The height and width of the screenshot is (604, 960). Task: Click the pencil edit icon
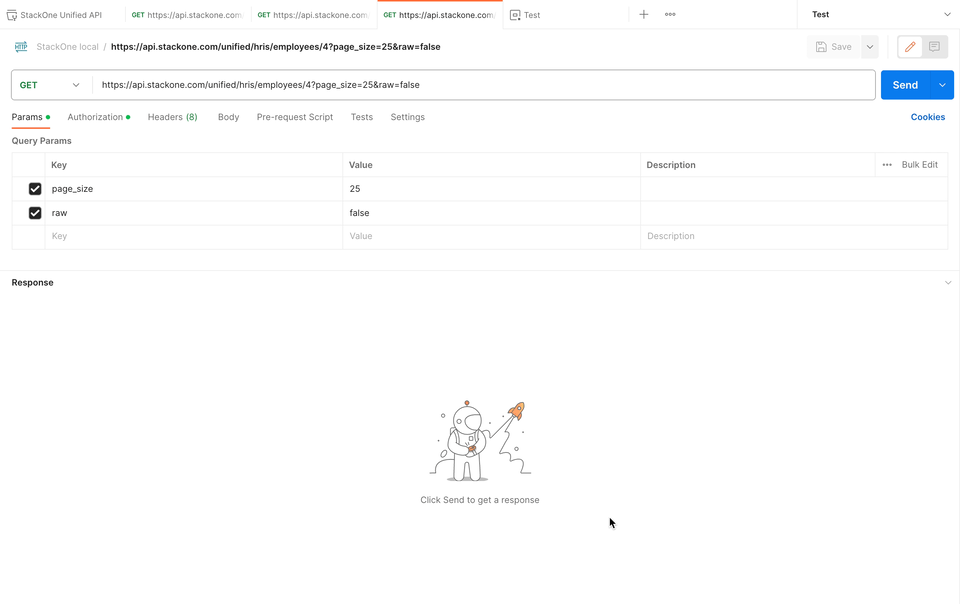pos(910,47)
